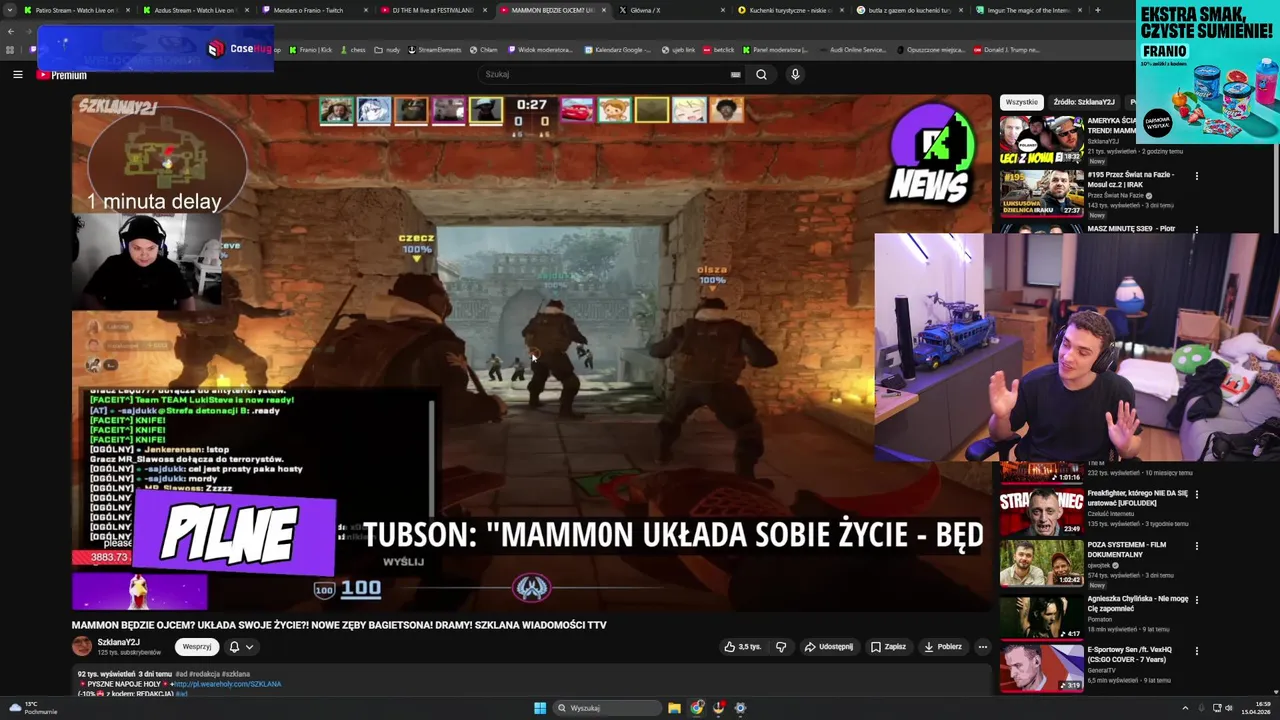Click the Wesprzyj join button

point(197,647)
